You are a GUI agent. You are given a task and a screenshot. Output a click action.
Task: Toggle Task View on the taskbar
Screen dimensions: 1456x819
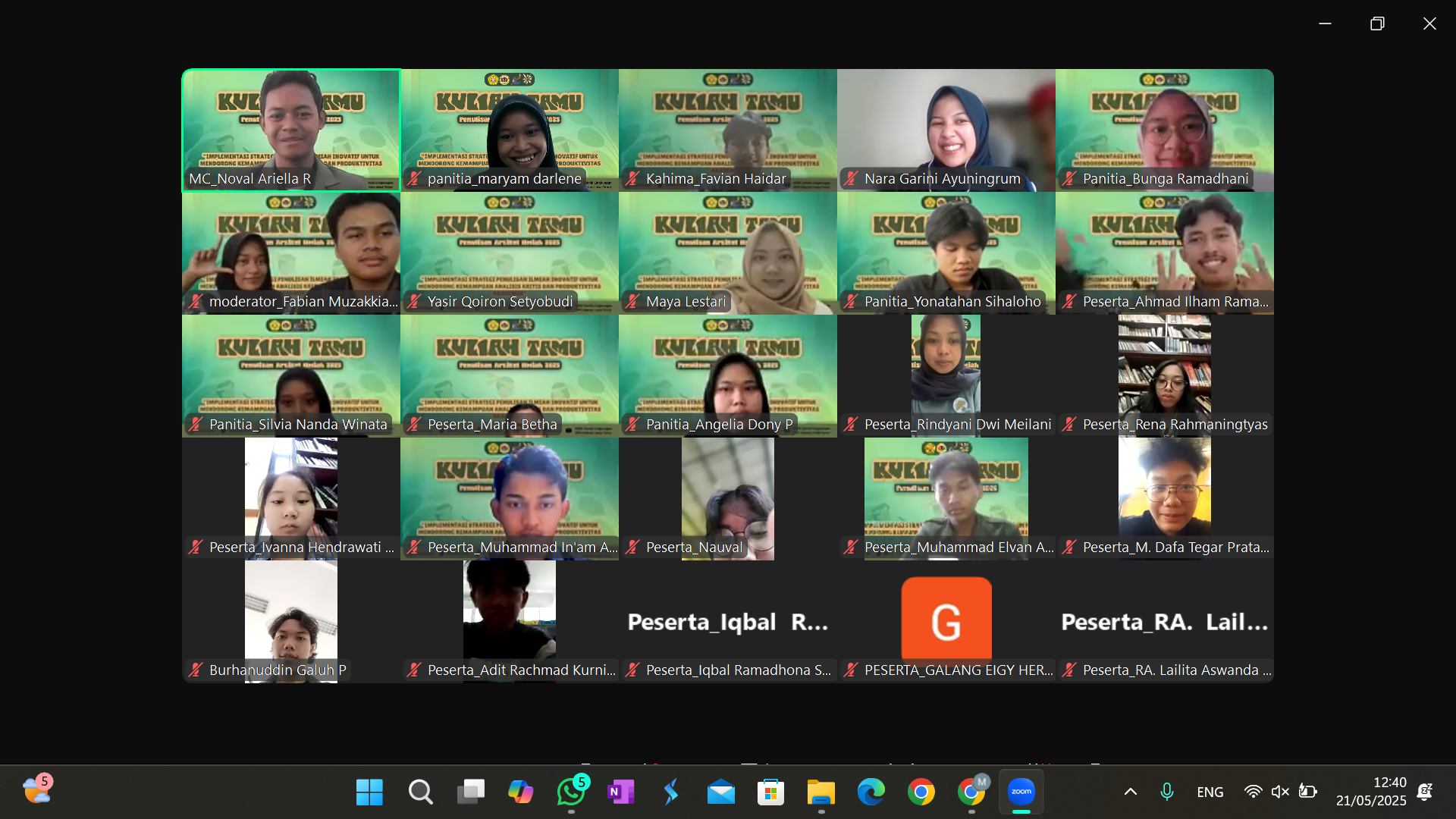470,792
